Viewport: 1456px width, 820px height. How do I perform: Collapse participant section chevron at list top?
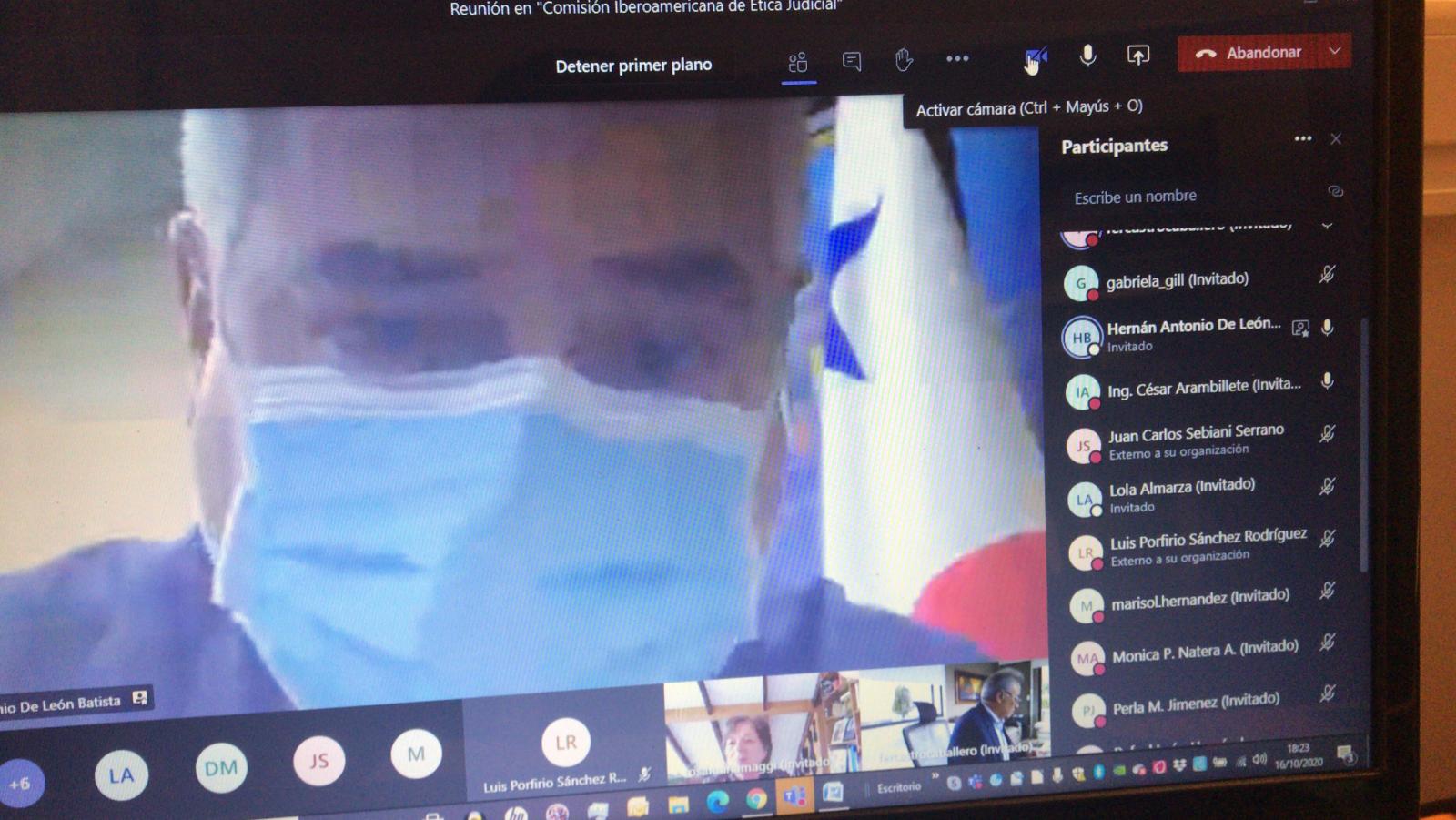click(x=1328, y=224)
